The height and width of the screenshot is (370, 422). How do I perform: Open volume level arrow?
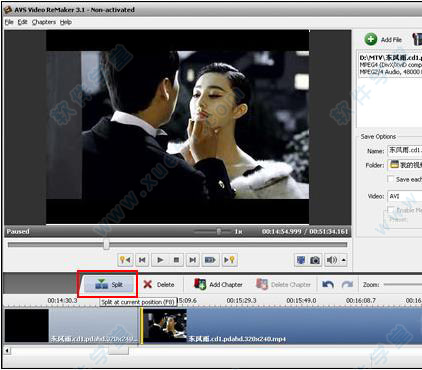click(x=343, y=260)
